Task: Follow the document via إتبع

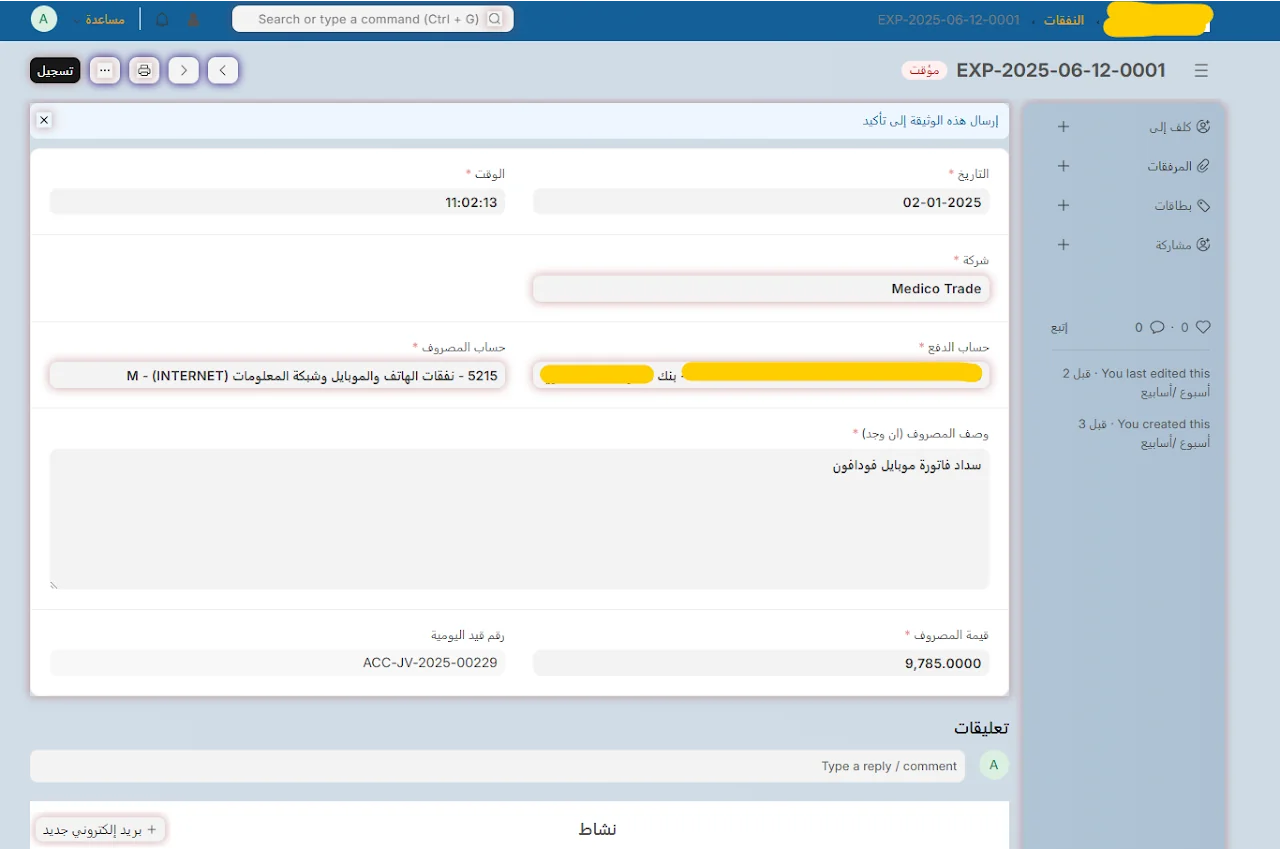Action: [1059, 327]
